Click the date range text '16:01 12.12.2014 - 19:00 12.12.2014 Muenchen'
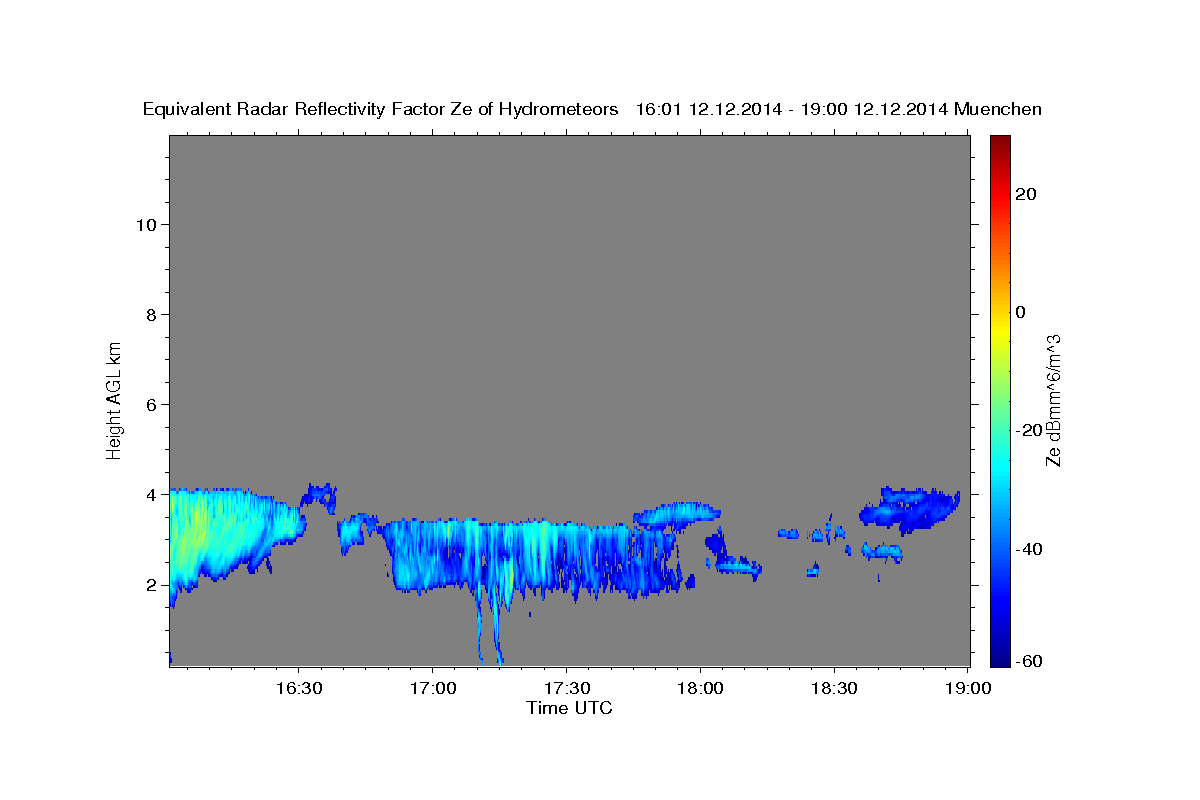The height and width of the screenshot is (800, 1200). [839, 110]
